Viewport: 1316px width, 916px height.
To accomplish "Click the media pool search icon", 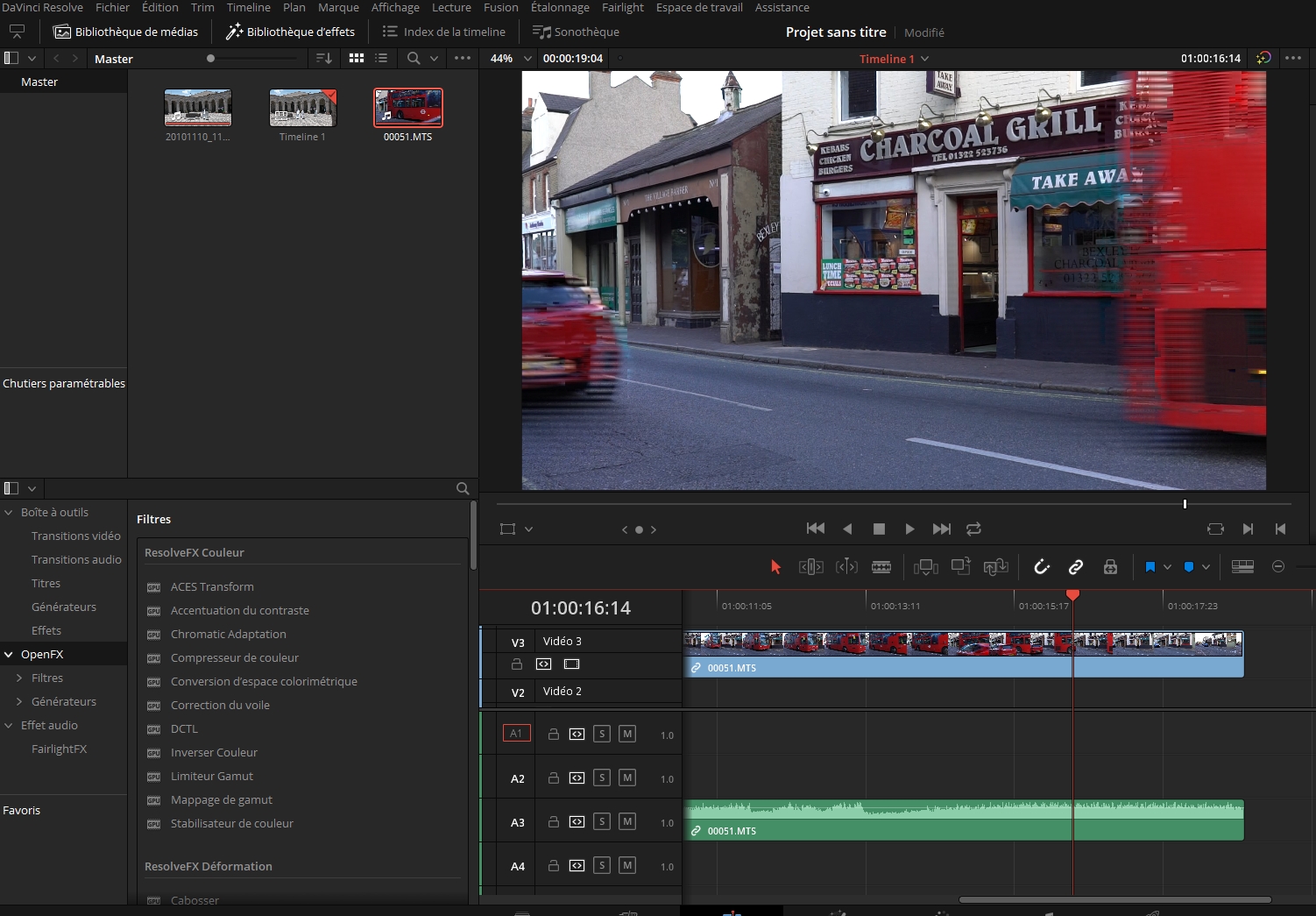I will tap(414, 59).
